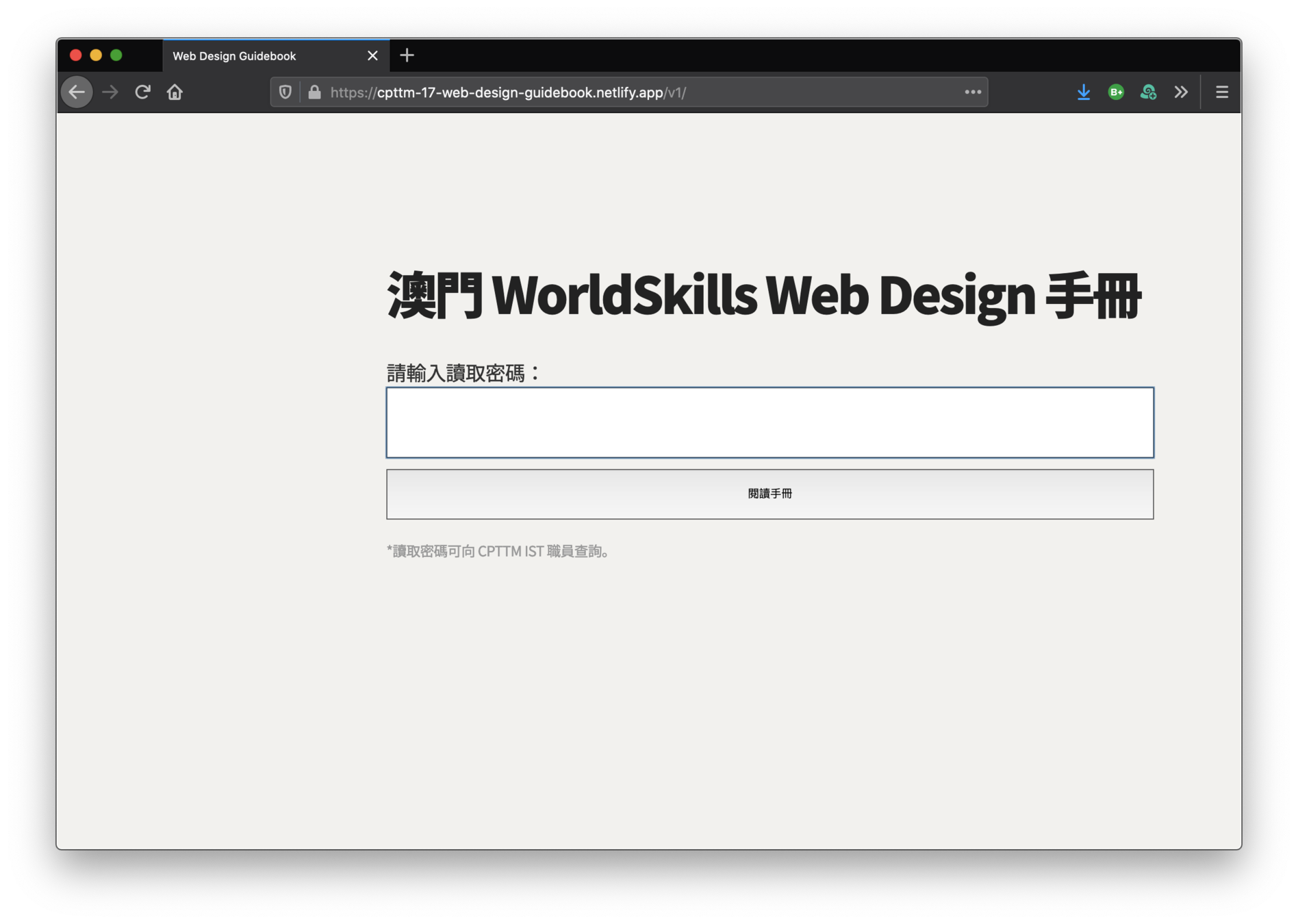
Task: View site security lock info
Action: click(x=314, y=92)
